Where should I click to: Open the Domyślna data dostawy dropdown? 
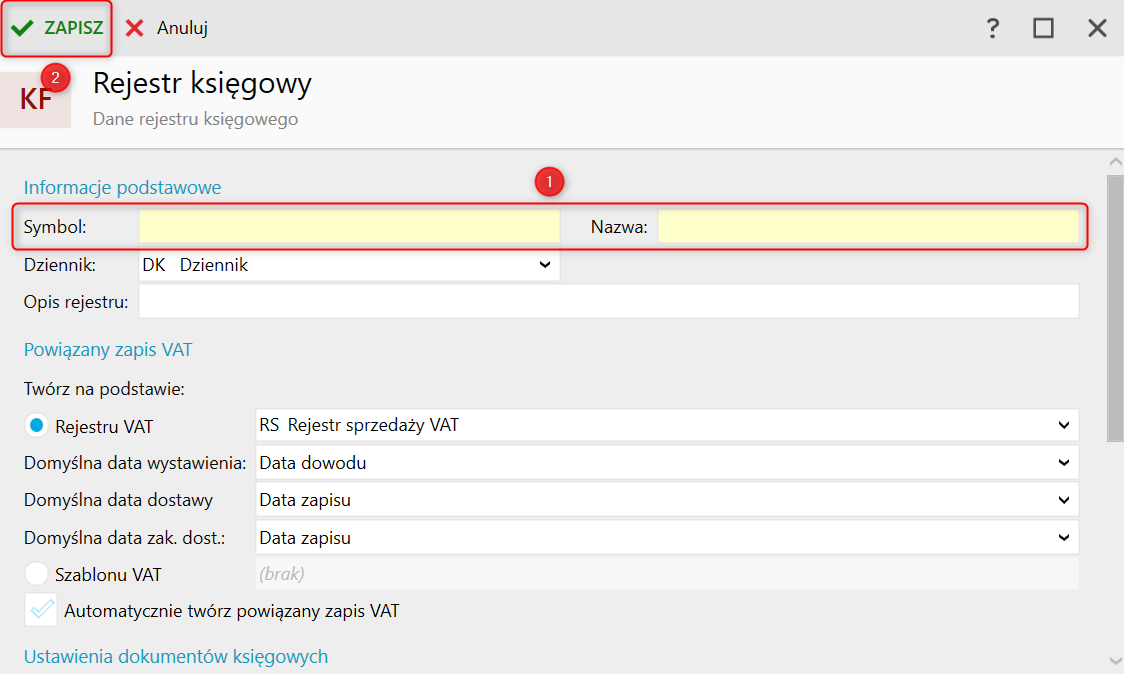[x=667, y=500]
